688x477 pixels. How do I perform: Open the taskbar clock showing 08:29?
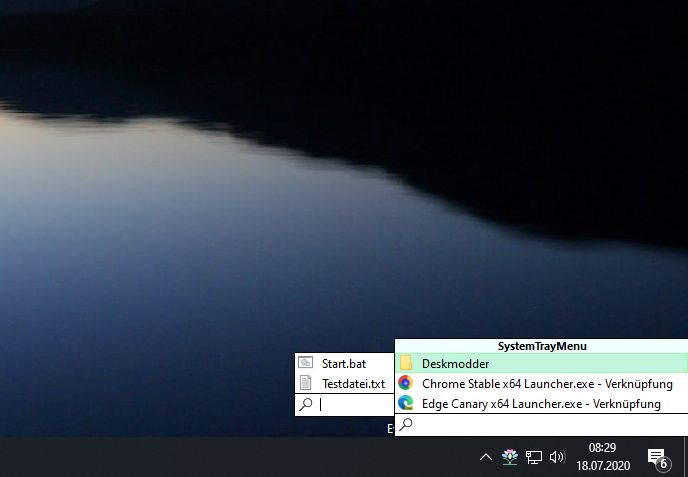[x=602, y=457]
